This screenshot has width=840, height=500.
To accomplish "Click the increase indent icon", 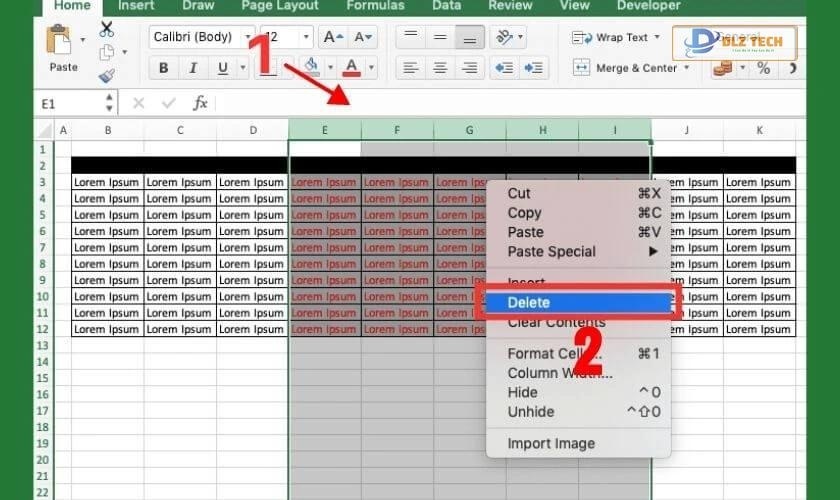I will coord(534,68).
